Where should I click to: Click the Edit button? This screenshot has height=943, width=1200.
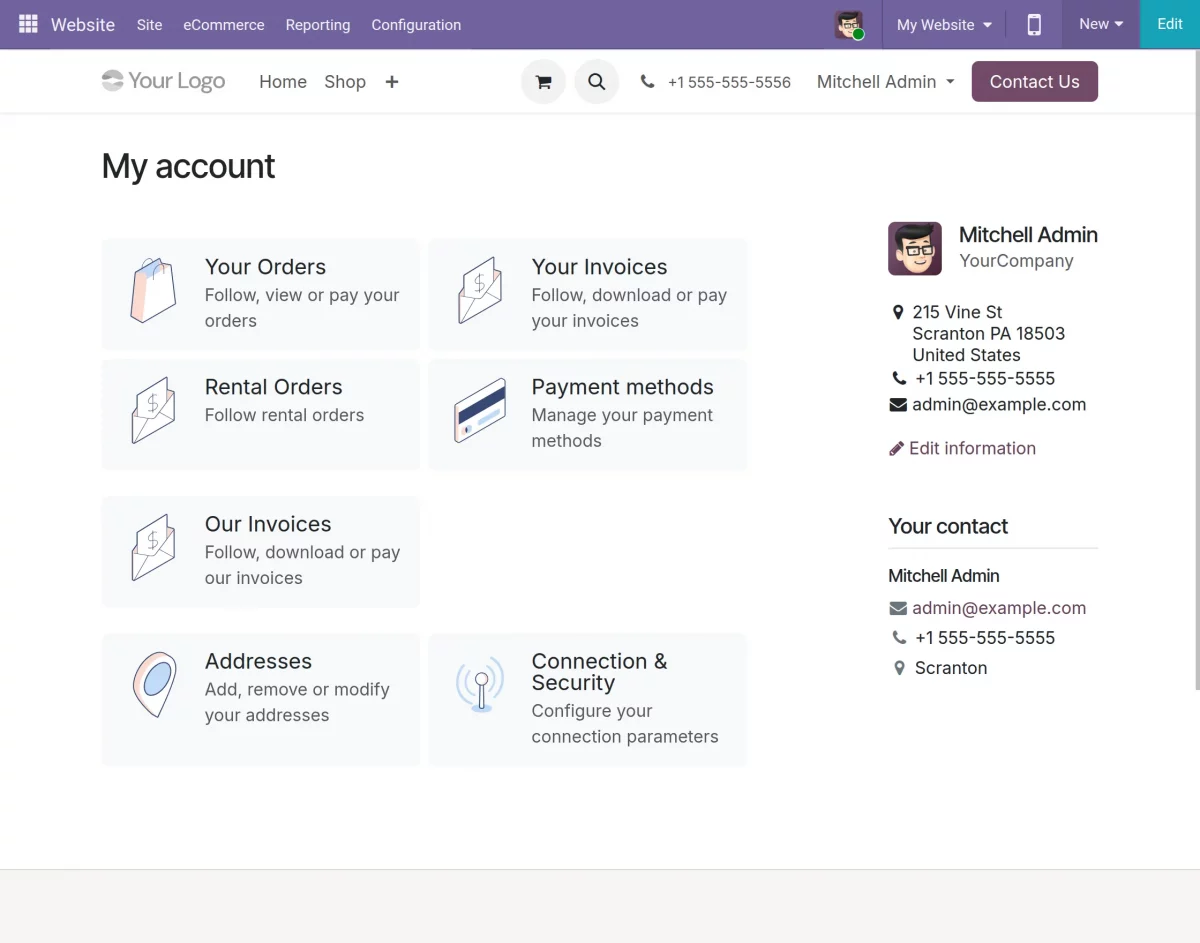(x=1170, y=24)
